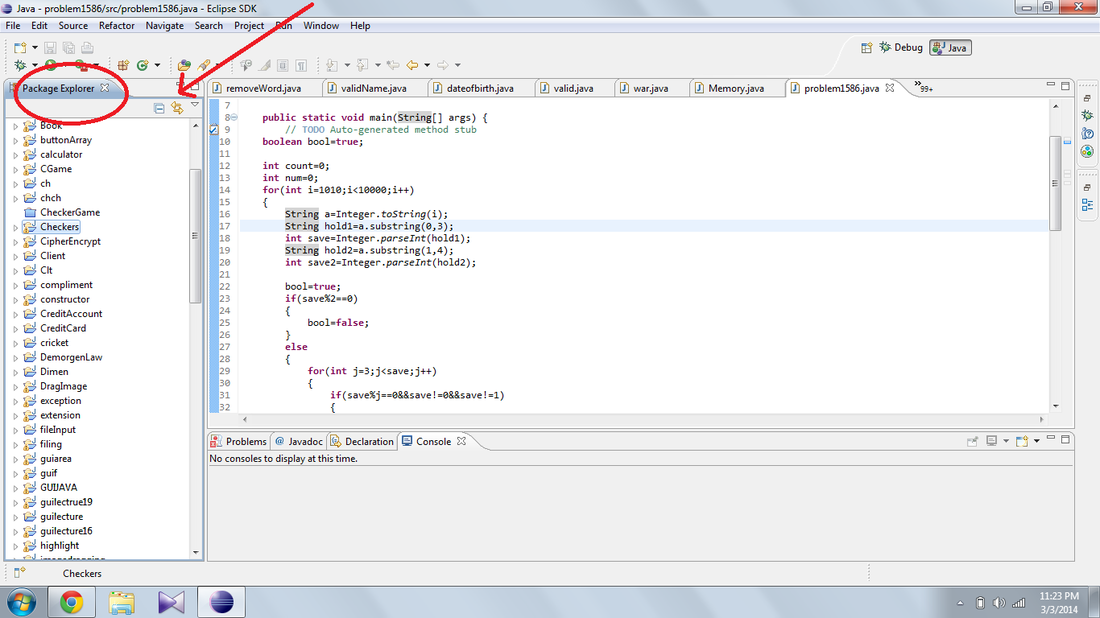This screenshot has width=1100, height=618.
Task: Click the New Java Package toolbar icon
Action: [123, 66]
